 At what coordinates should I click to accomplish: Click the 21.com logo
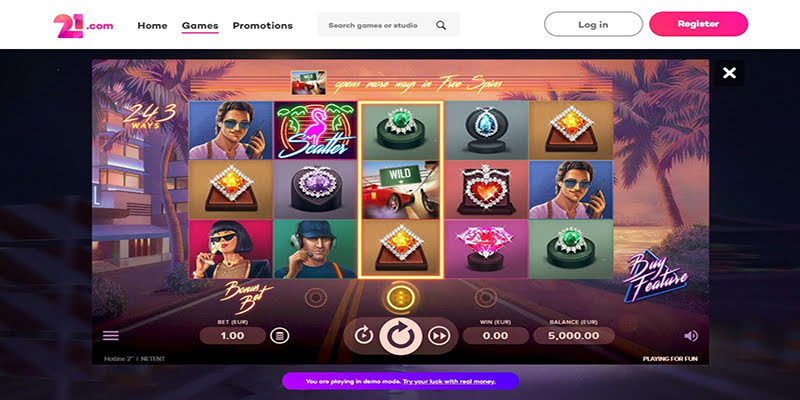tap(83, 26)
